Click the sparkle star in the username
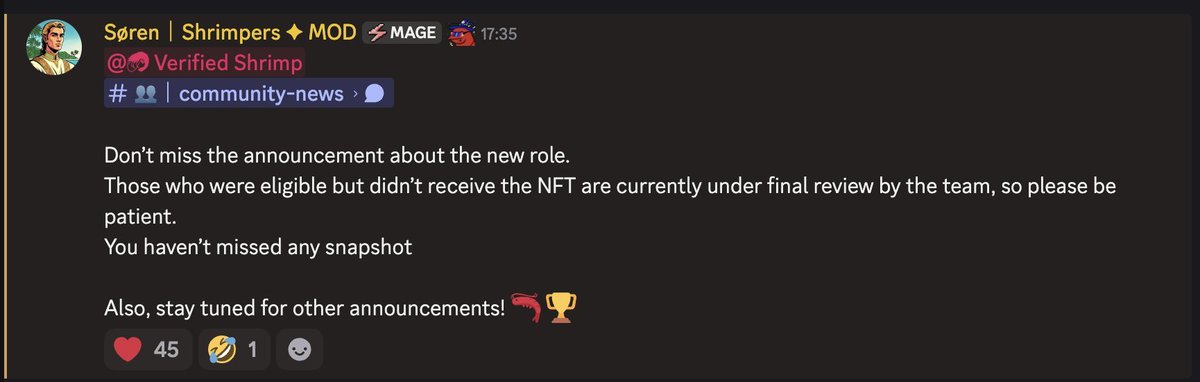This screenshot has width=1200, height=382. pyautogui.click(x=292, y=33)
